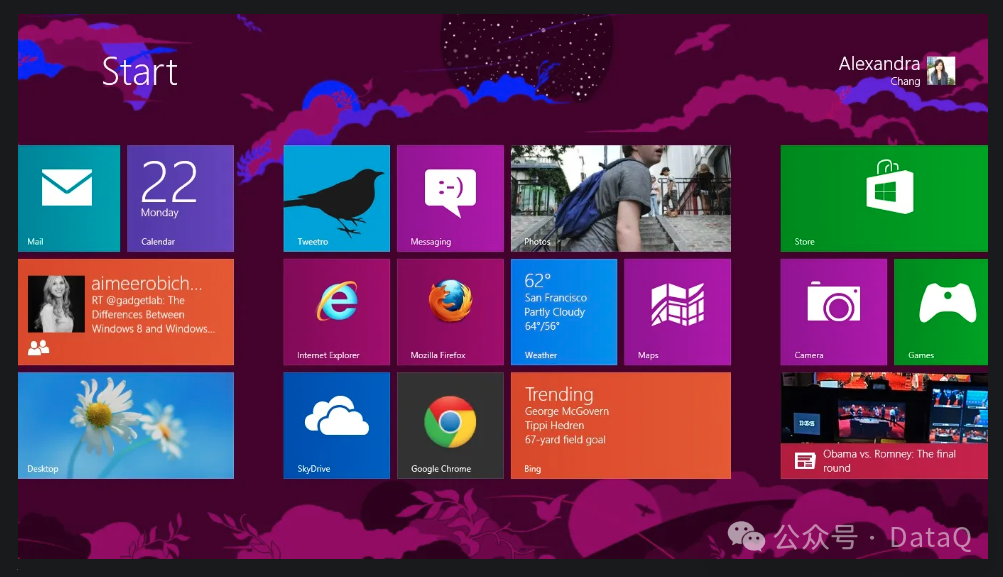Open the Messaging tile

click(450, 198)
